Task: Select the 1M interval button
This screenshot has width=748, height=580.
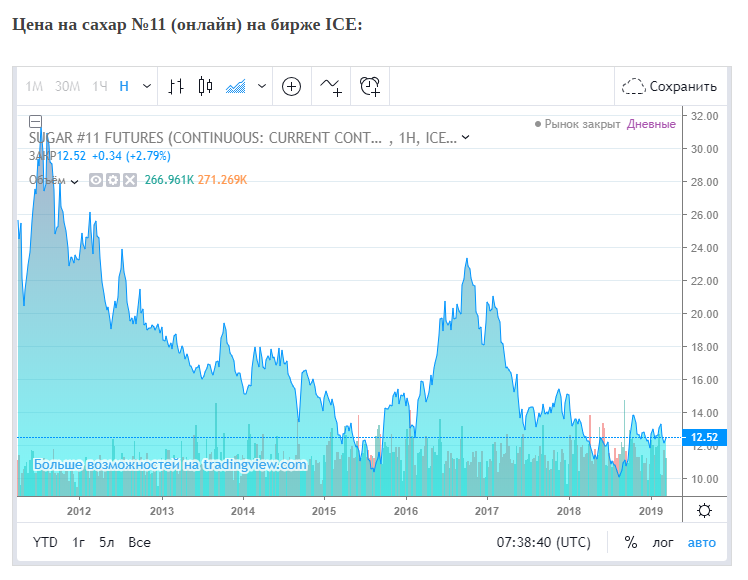Action: 34,86
